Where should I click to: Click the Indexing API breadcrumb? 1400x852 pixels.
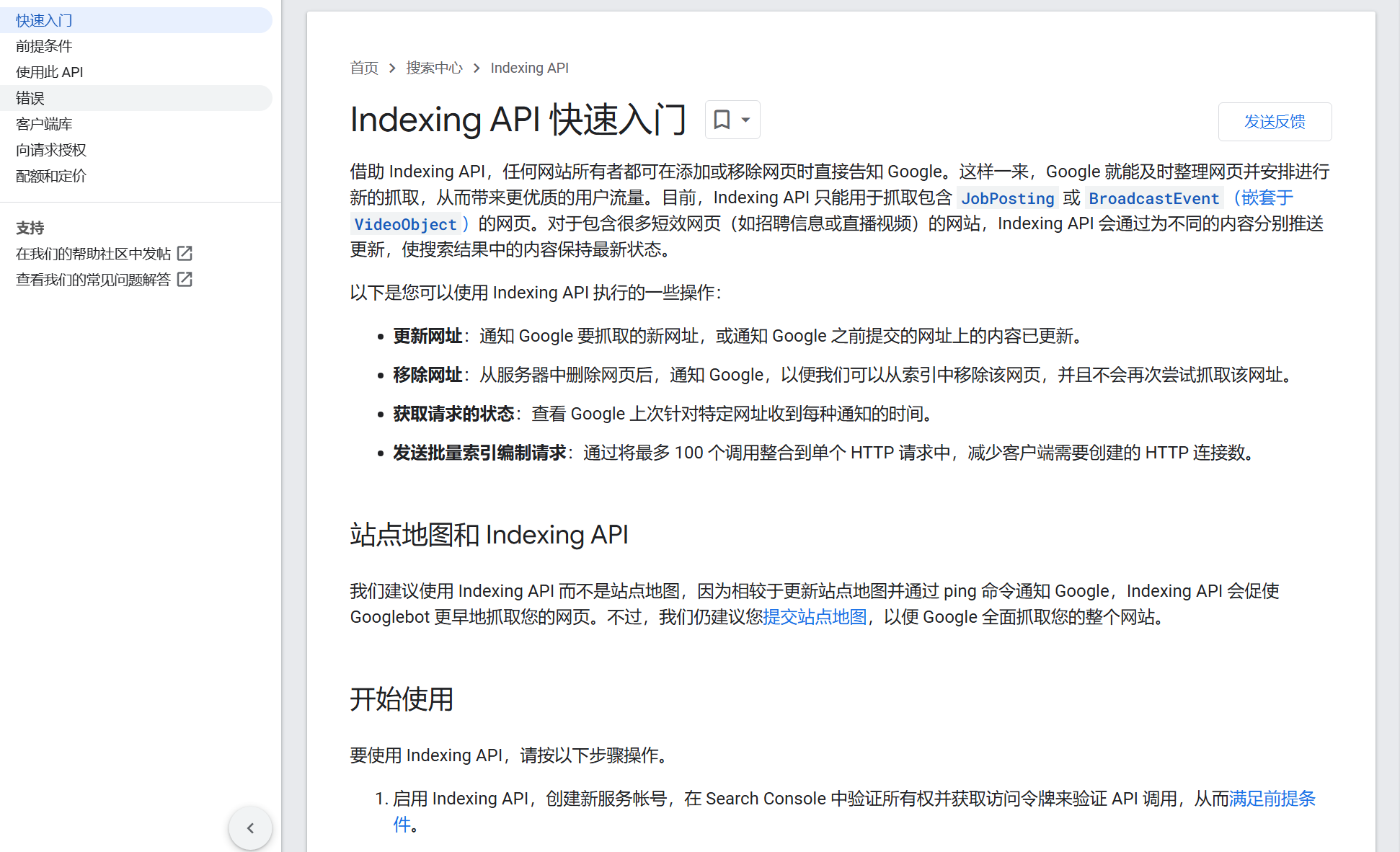coord(529,68)
